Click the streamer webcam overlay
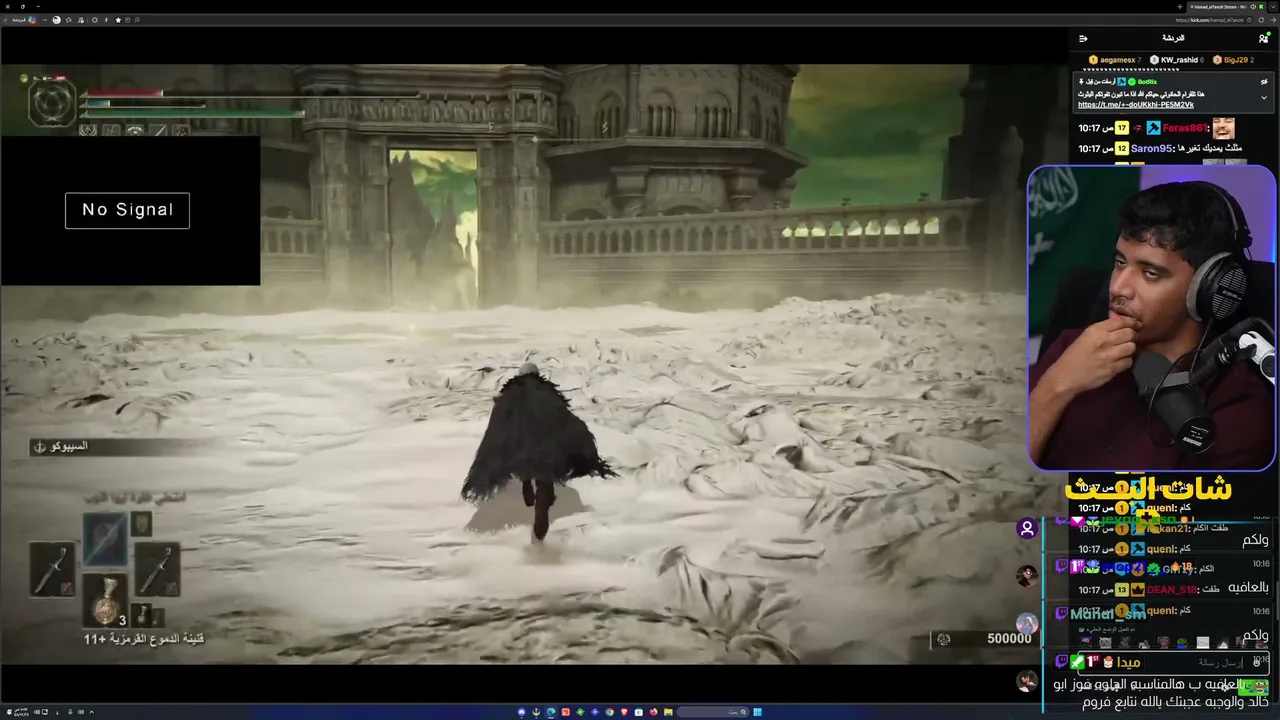 coord(1152,317)
